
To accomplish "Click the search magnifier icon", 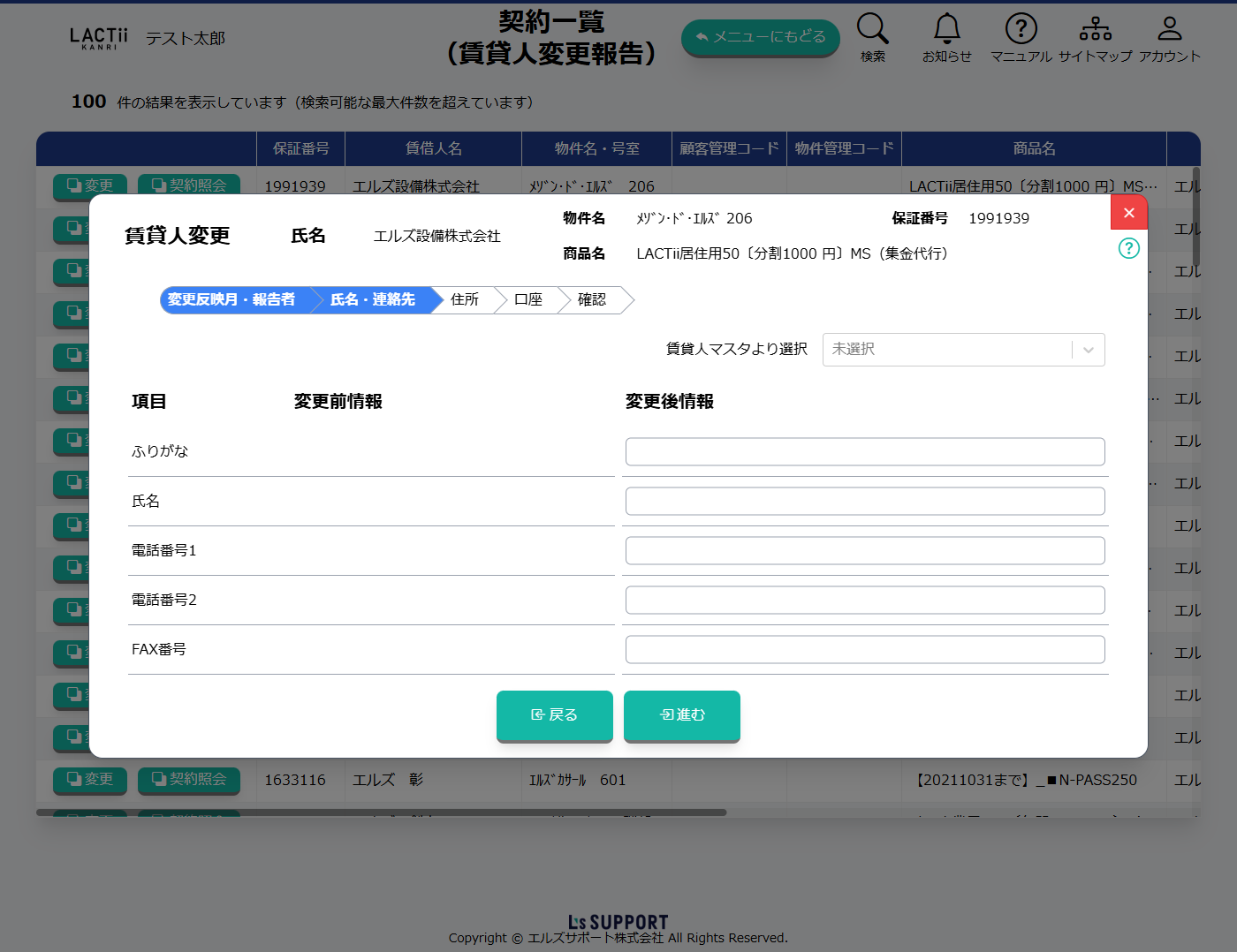I will 872,29.
